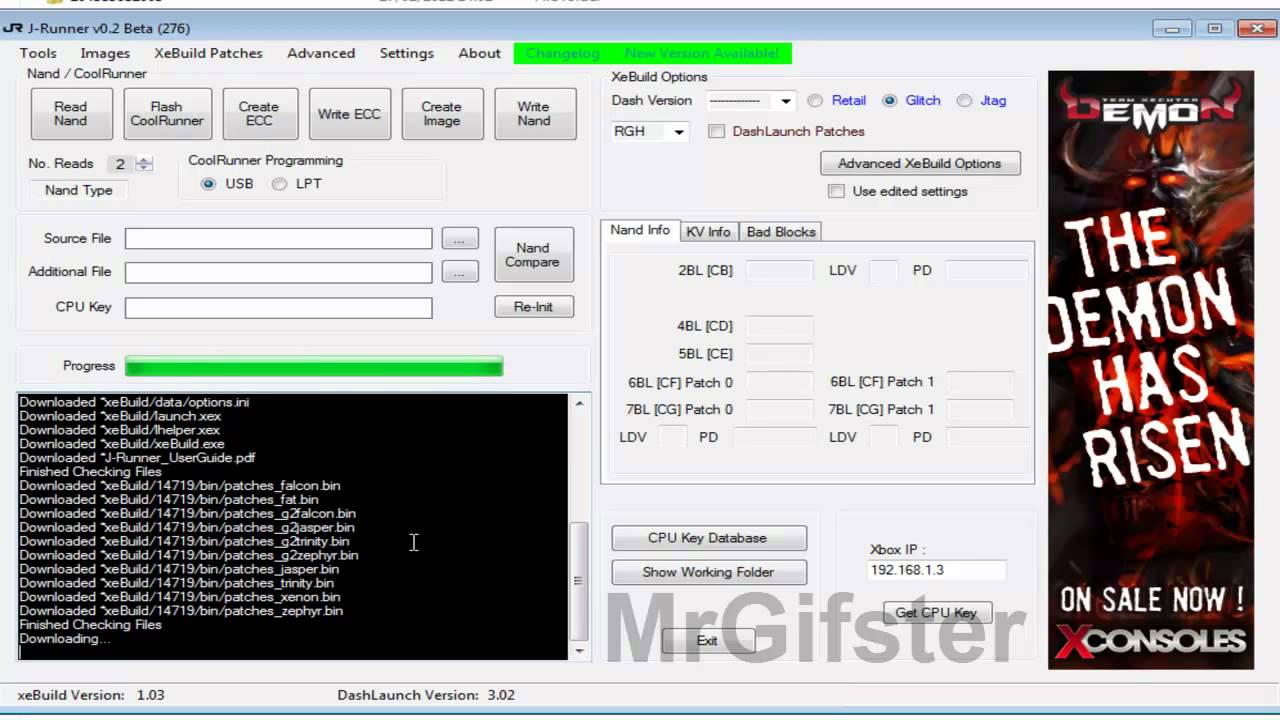
Task: Click the Additional File text field
Action: click(278, 272)
